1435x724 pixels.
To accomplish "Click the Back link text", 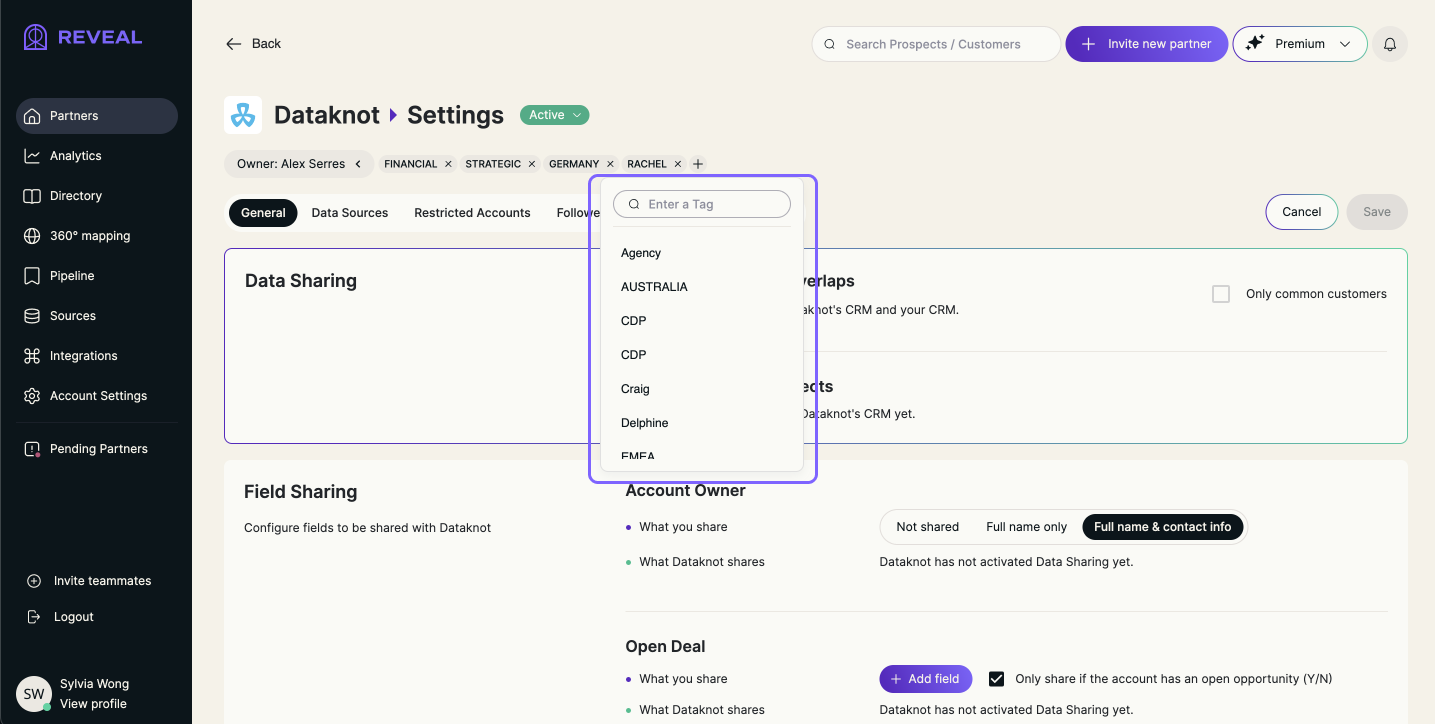I will click(266, 44).
